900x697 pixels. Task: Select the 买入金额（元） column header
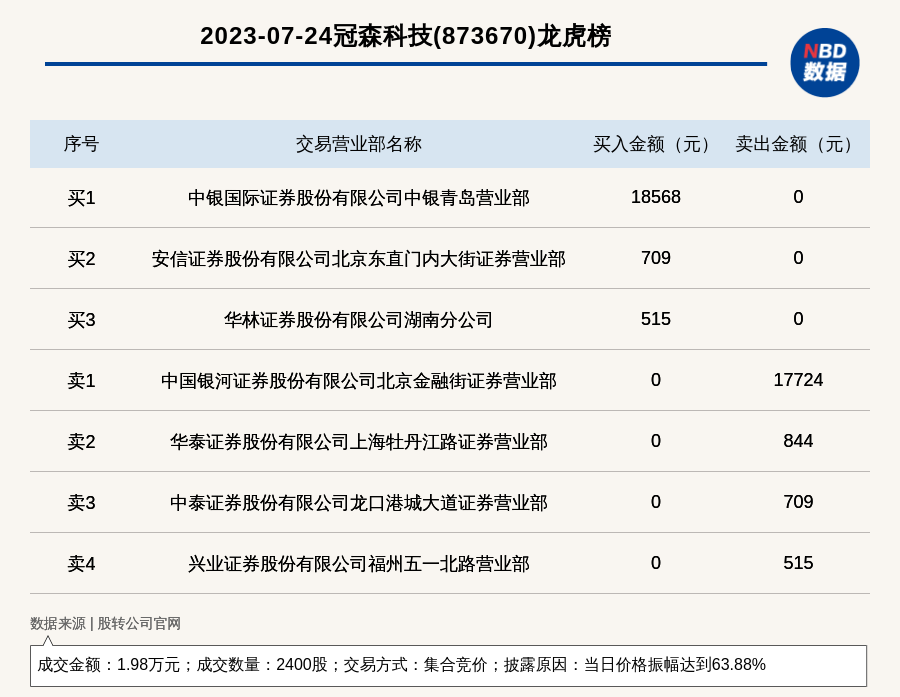(x=655, y=144)
